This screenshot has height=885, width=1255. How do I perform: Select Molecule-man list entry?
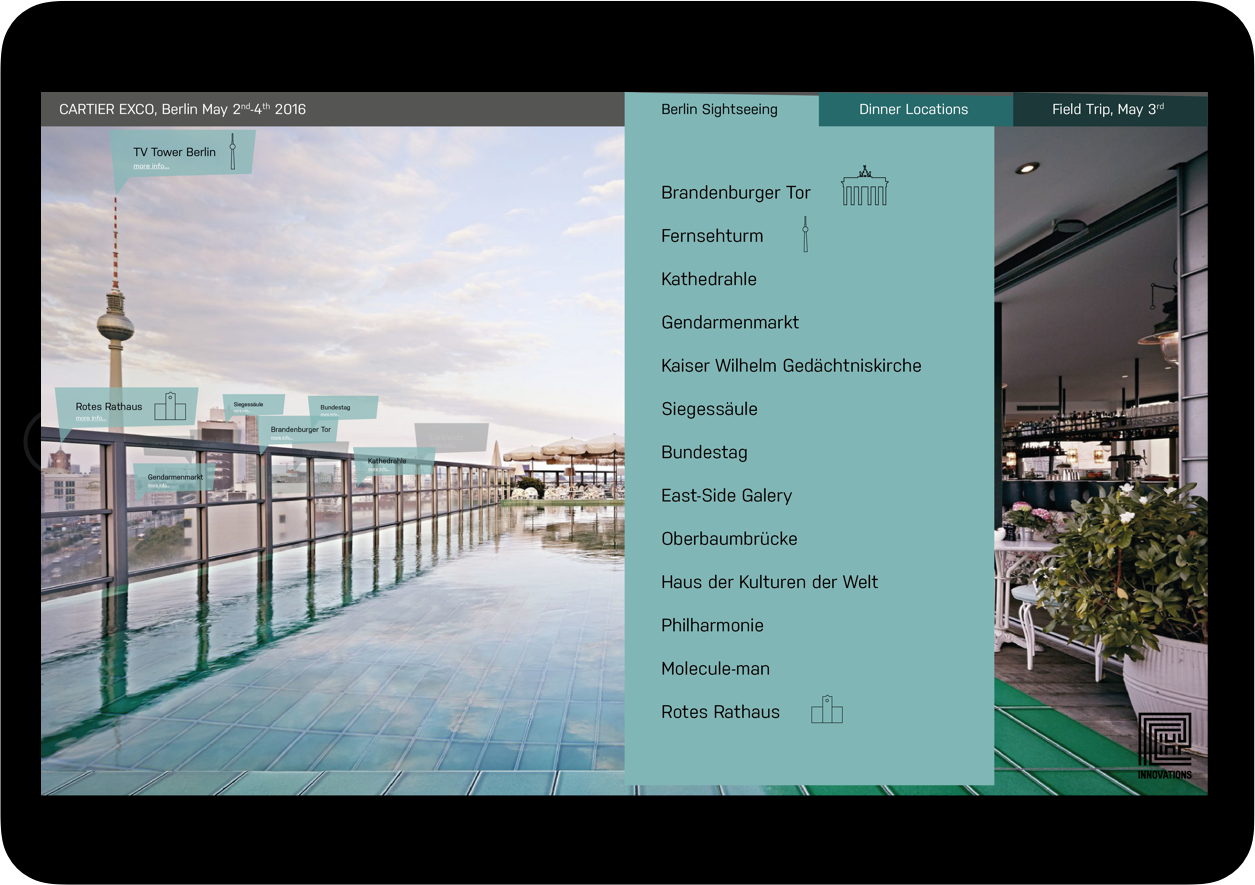(715, 669)
